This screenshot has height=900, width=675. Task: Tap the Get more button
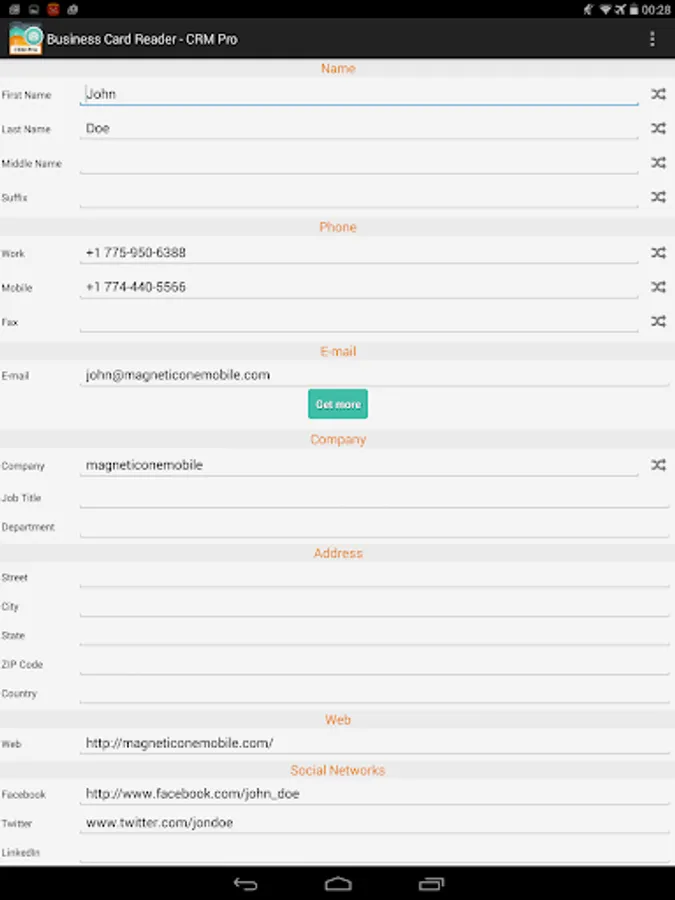[x=338, y=404]
